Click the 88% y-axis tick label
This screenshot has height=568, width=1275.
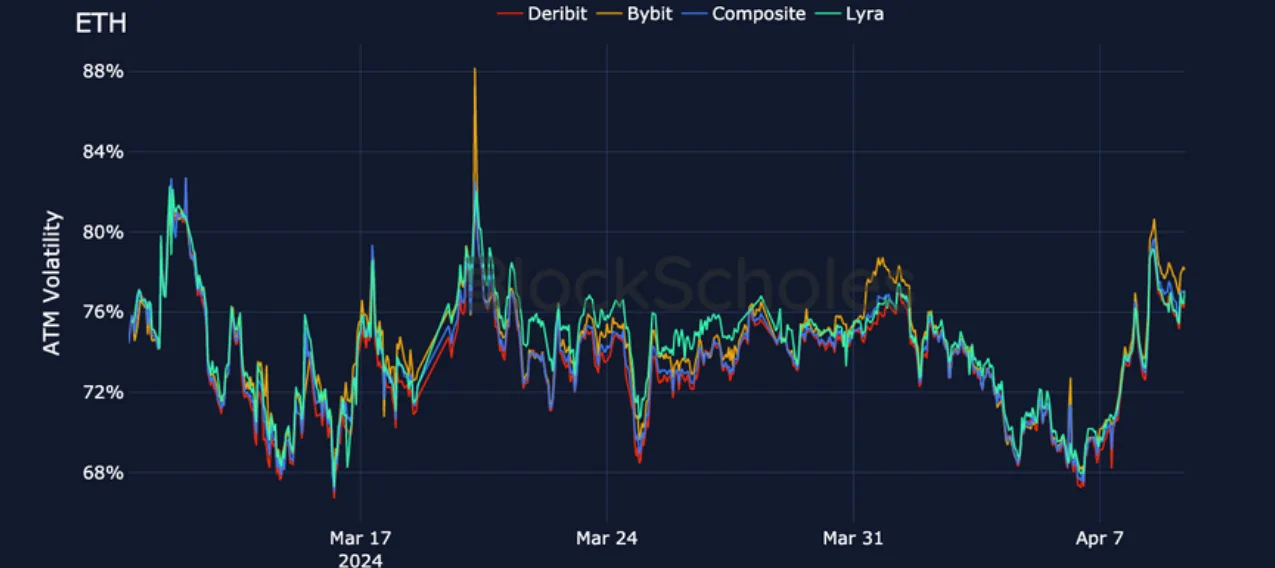(x=103, y=72)
